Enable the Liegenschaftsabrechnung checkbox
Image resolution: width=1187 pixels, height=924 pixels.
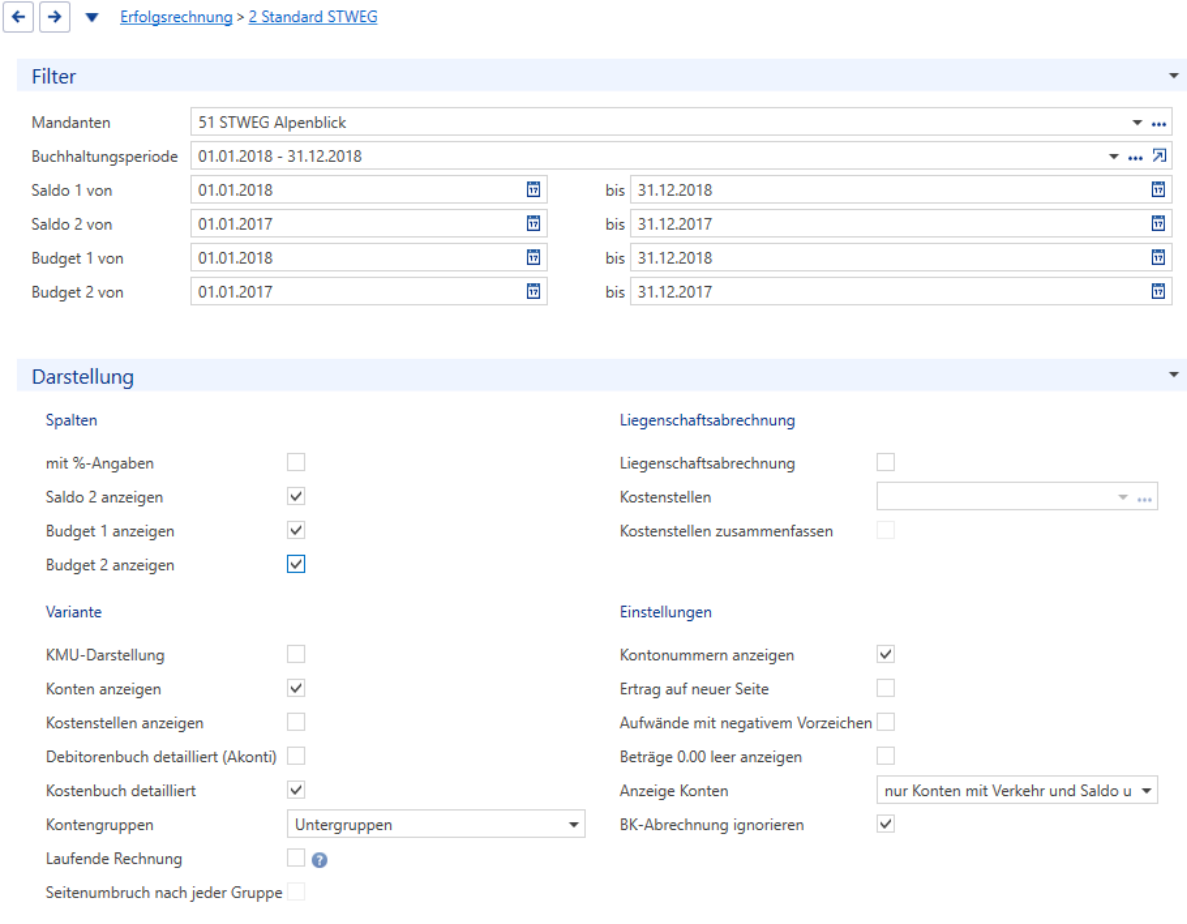(886, 462)
